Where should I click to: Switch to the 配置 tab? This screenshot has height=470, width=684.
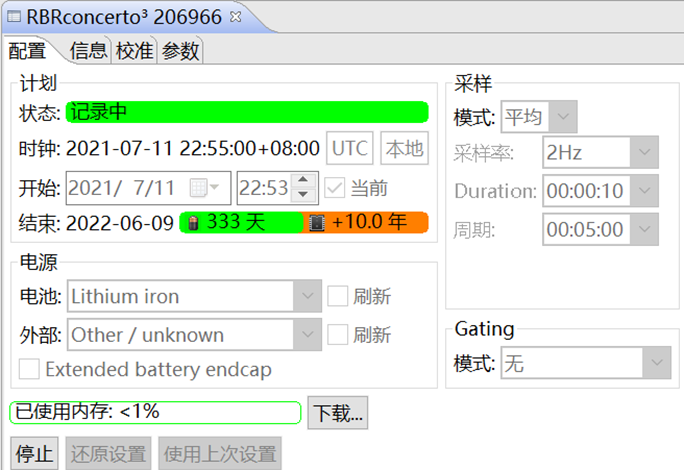point(27,51)
